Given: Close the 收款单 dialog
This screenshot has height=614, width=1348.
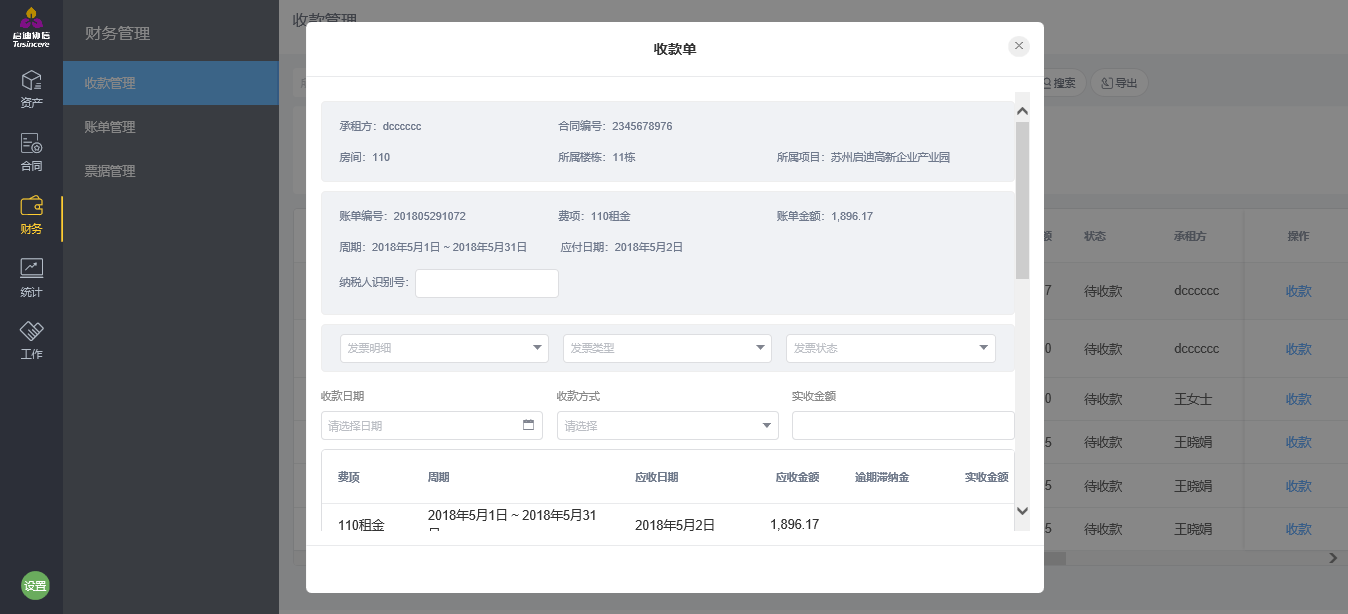Looking at the screenshot, I should coord(1019,46).
